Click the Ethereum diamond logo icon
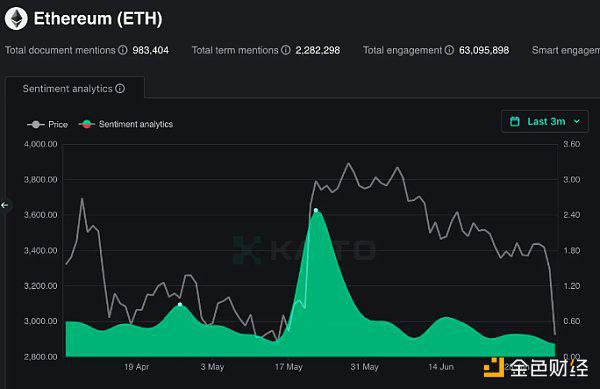 tap(16, 18)
